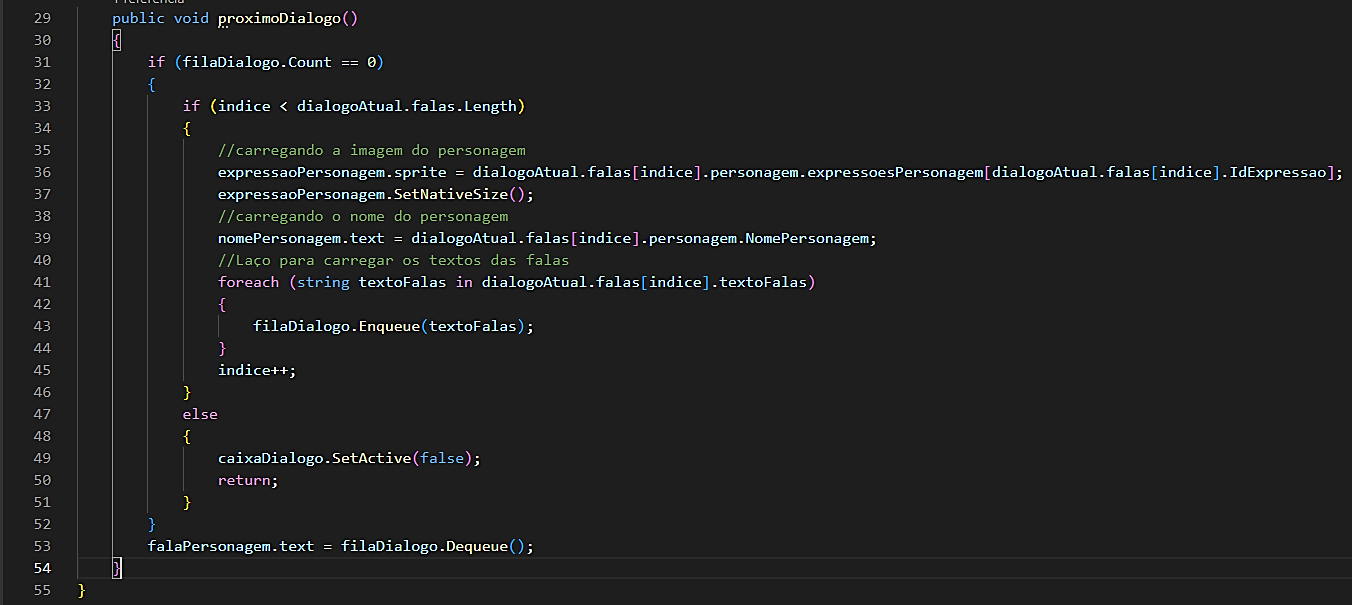The height and width of the screenshot is (605, 1352).
Task: Click the falaPersonagem variable
Action: 209,546
